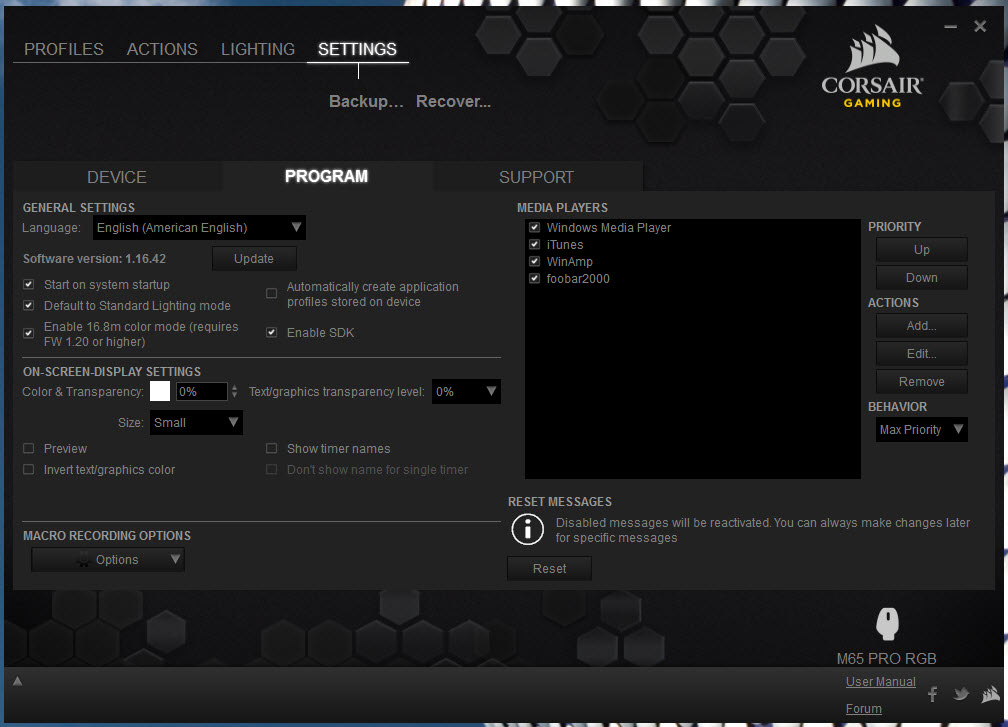Switch to the PROFILES tab
1008x727 pixels.
[x=64, y=49]
